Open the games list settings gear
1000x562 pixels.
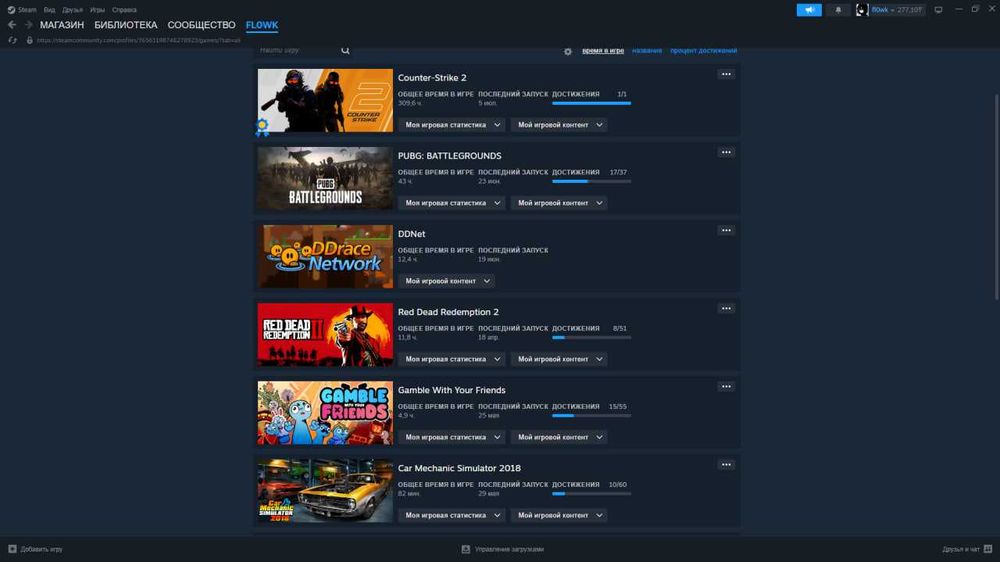pos(568,51)
